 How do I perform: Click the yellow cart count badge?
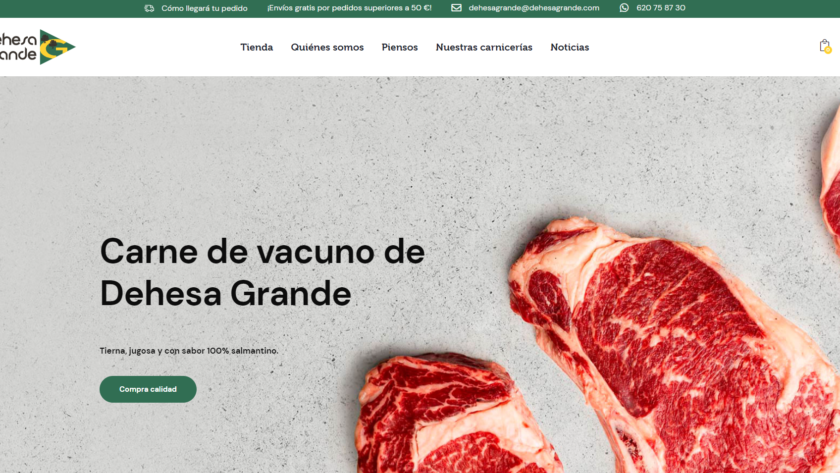click(828, 50)
